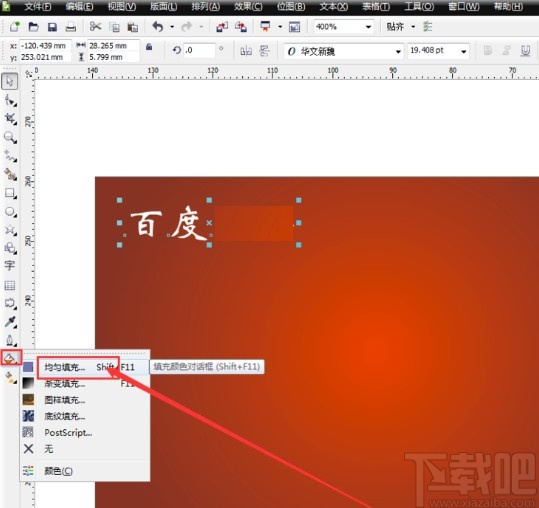Select the Smart fill tool
This screenshot has width=539, height=508.
(x=10, y=175)
